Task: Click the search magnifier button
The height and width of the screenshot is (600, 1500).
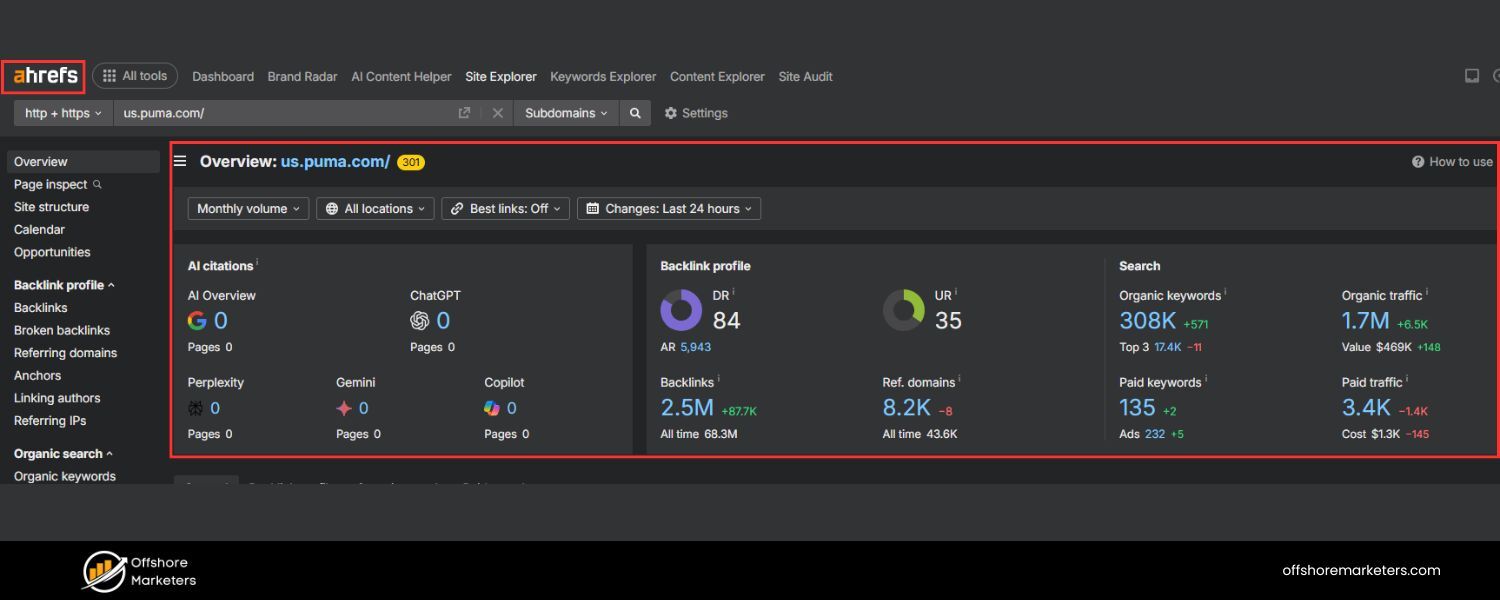Action: click(x=635, y=113)
